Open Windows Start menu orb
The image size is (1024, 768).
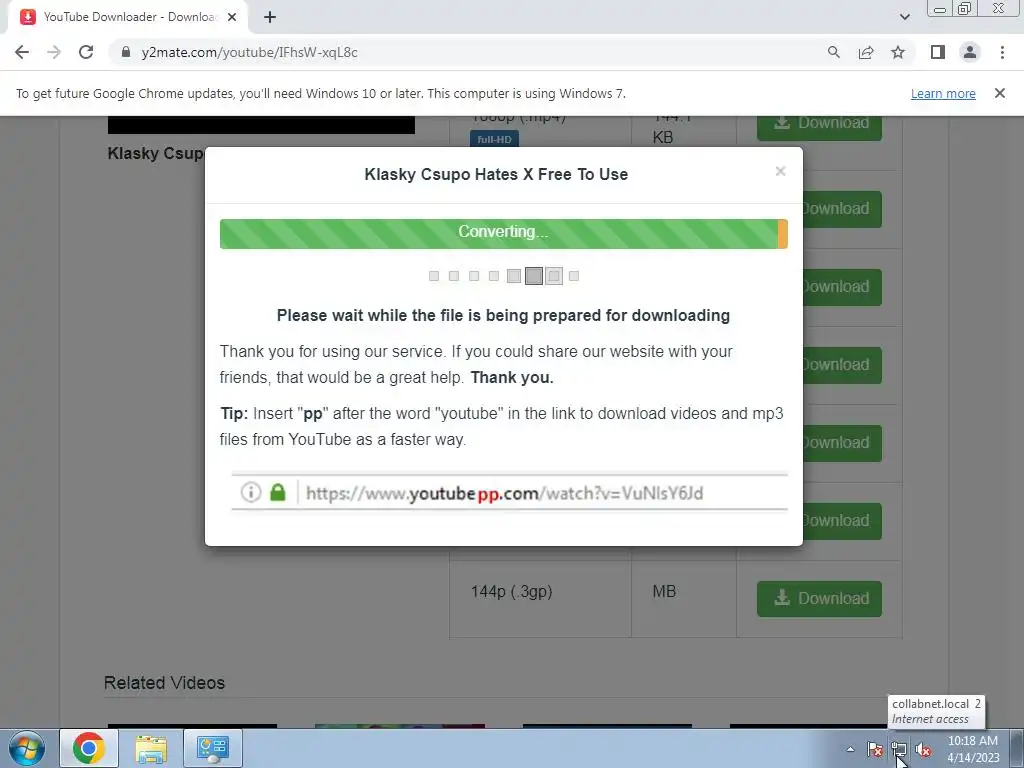click(x=26, y=748)
